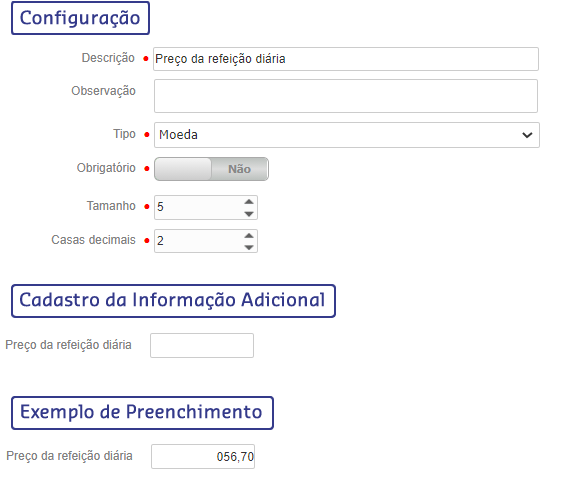Viewport: 578px width, 485px height.
Task: Click the Obrigatório field label
Action: click(x=106, y=168)
